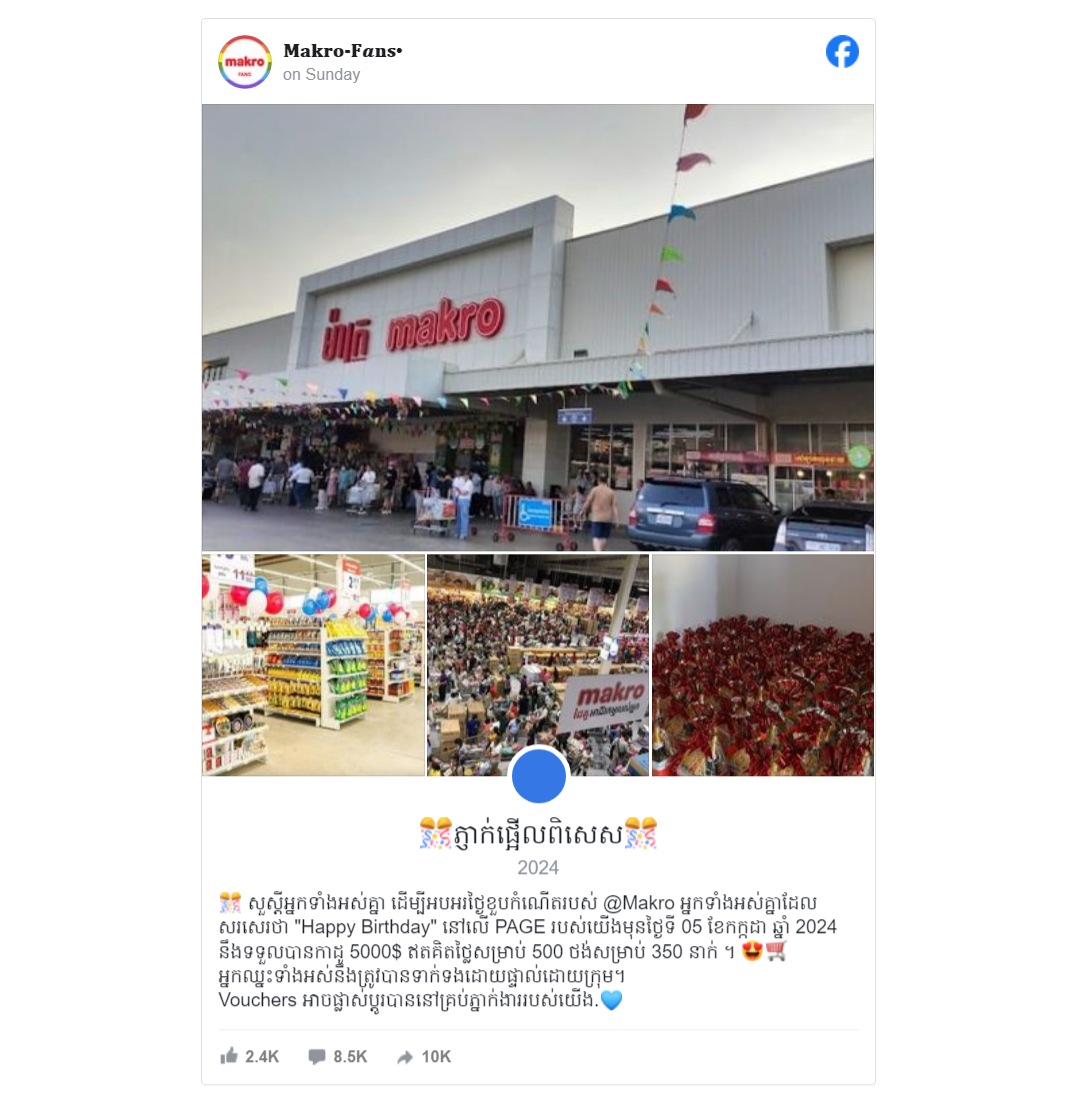
Task: Click the Makro Fans profile picture
Action: point(245,62)
